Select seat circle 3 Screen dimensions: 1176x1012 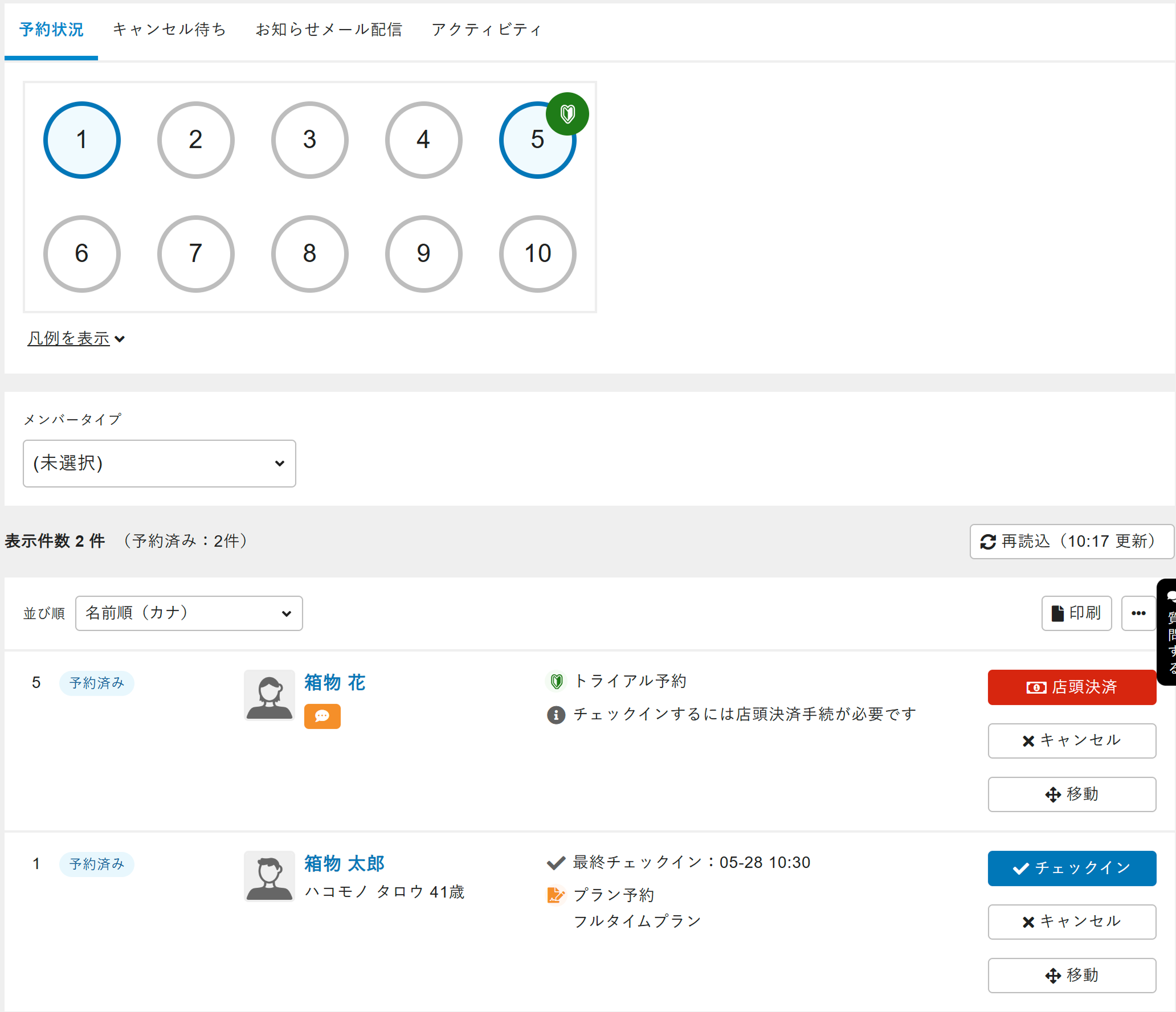pos(310,140)
